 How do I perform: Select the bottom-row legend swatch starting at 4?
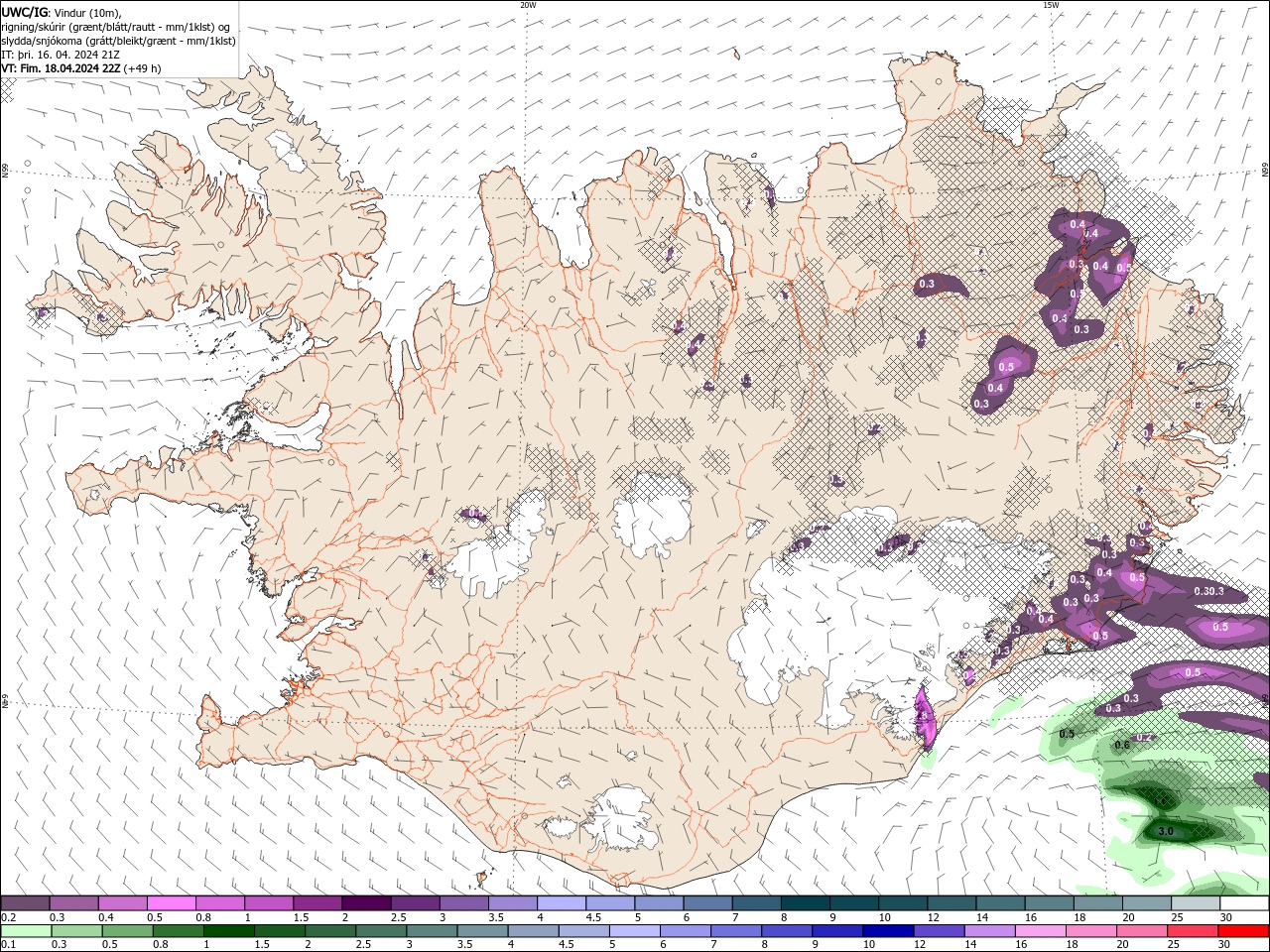click(533, 931)
